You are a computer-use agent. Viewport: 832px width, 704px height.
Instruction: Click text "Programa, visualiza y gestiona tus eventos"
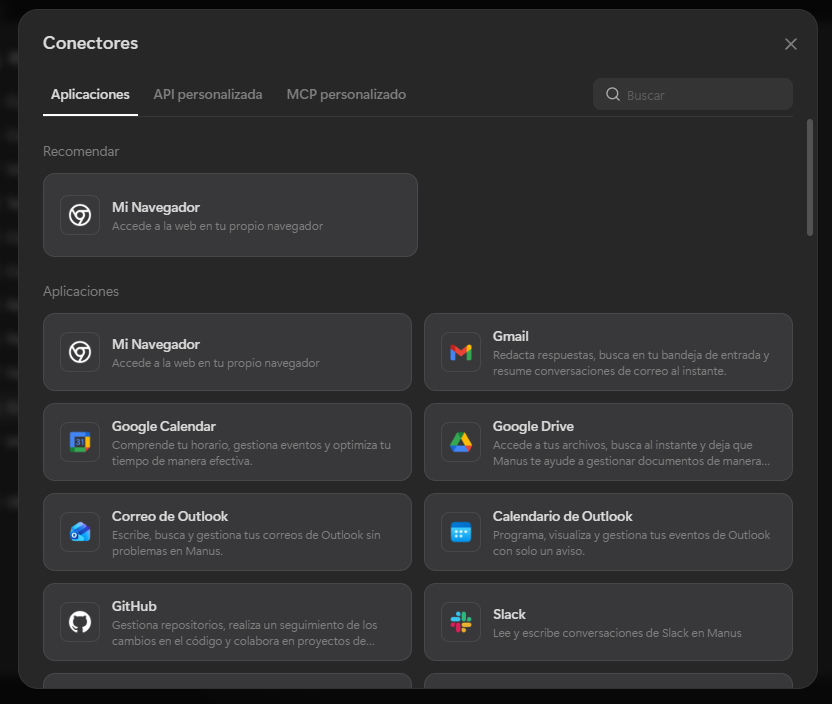(x=631, y=543)
